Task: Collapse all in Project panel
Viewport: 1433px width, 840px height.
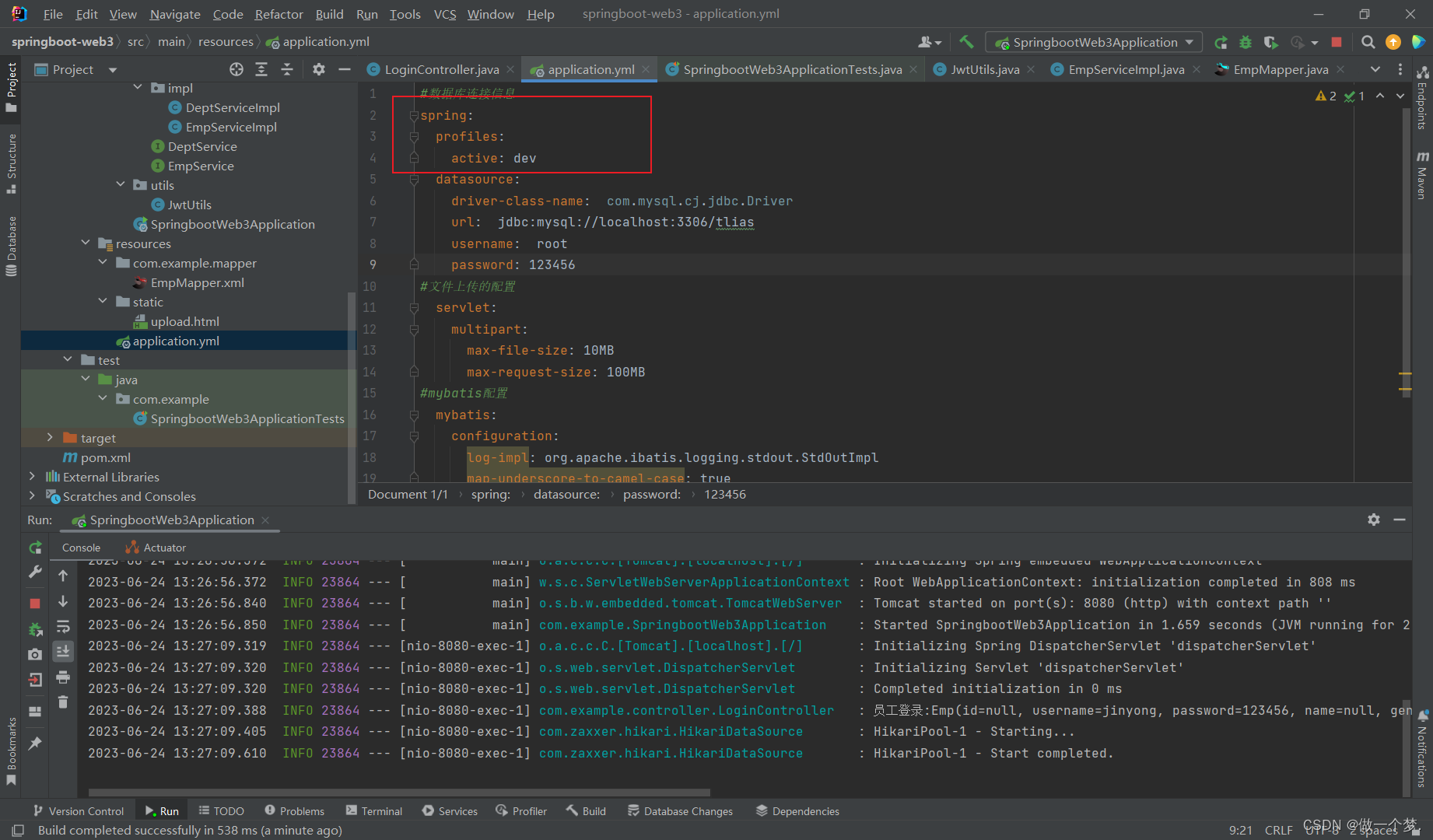Action: pos(287,69)
